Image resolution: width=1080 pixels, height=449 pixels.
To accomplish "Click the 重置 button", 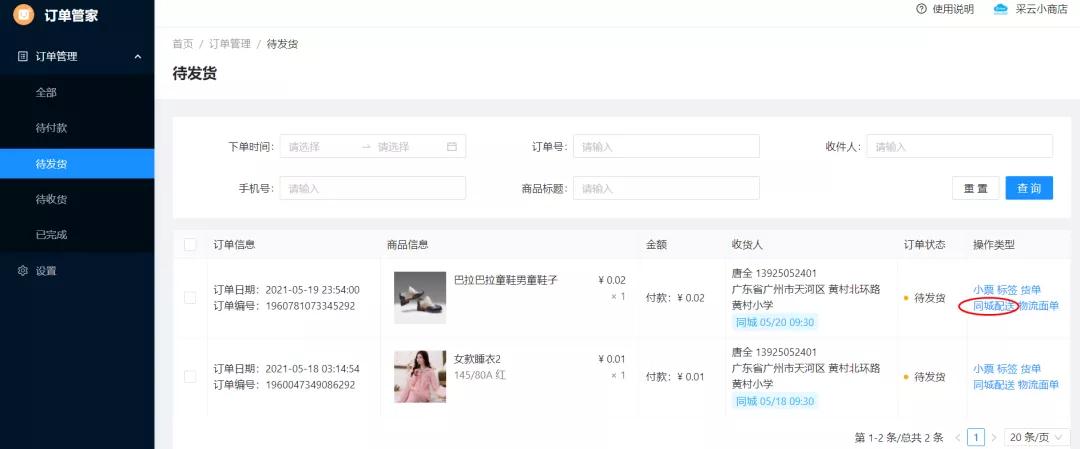I will click(976, 188).
